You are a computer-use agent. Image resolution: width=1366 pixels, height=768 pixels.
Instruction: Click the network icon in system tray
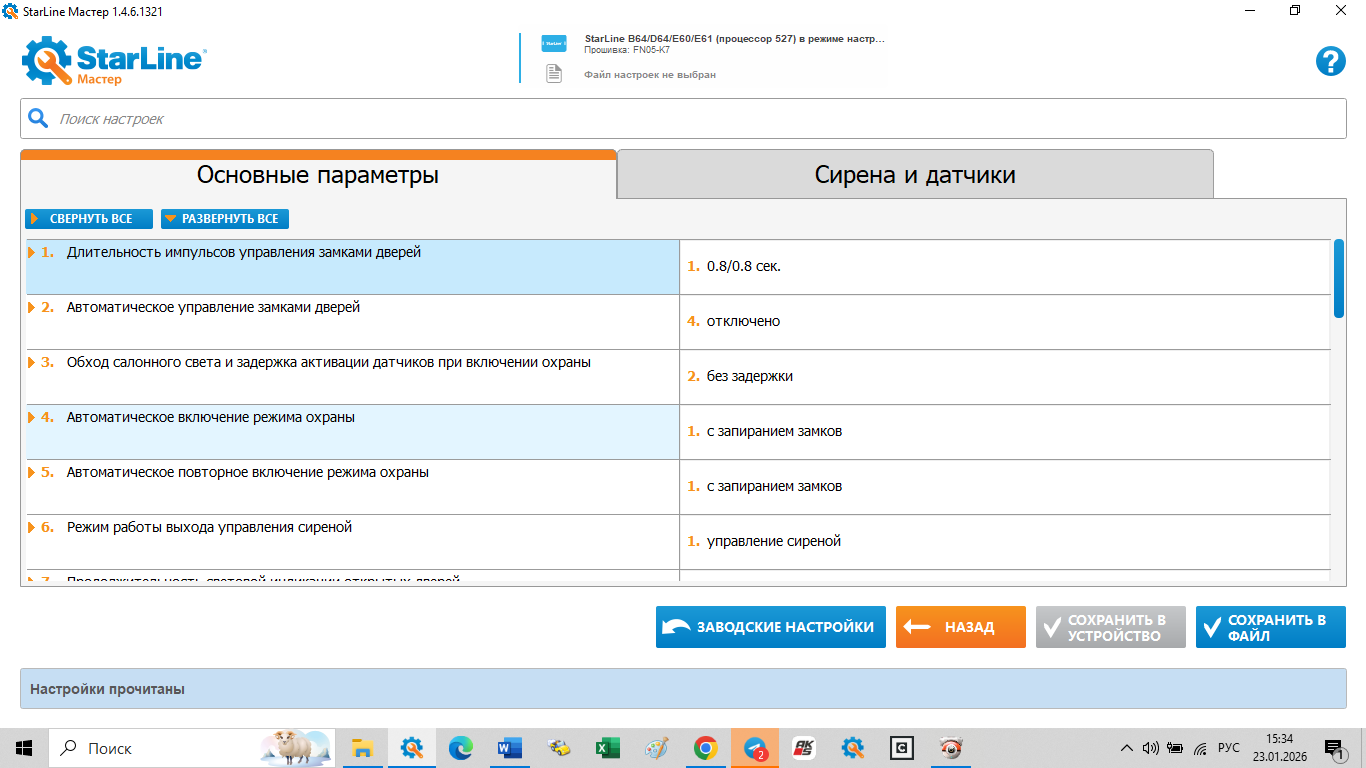(x=1199, y=746)
